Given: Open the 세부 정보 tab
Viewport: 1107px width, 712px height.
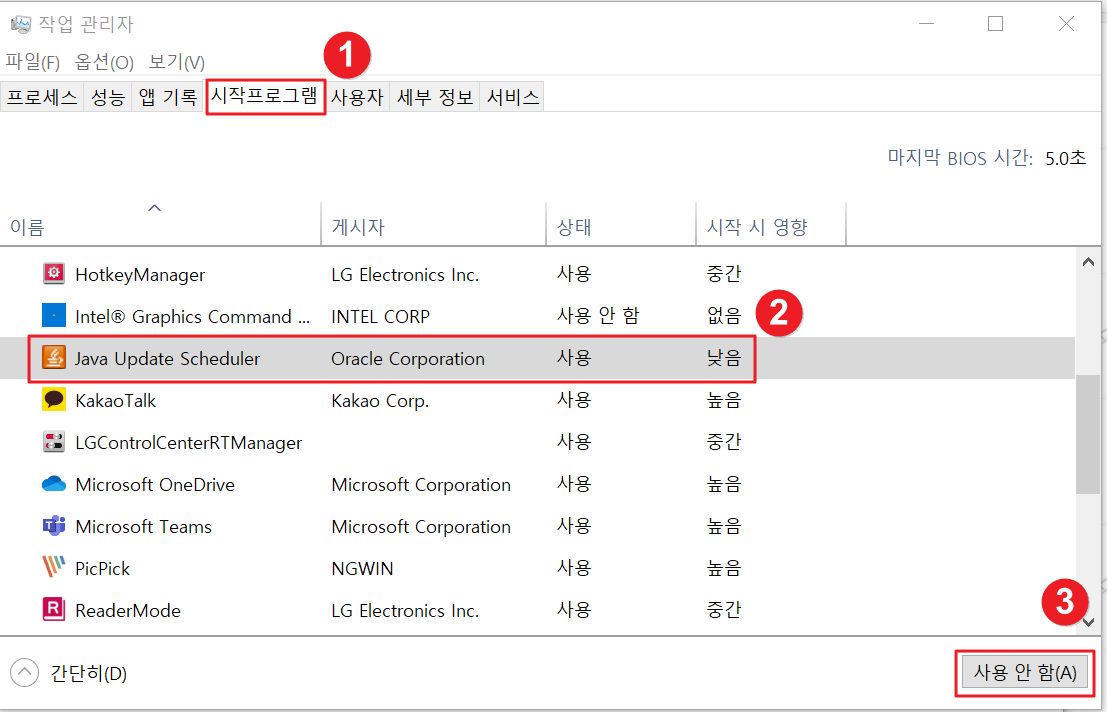Looking at the screenshot, I should (x=434, y=96).
